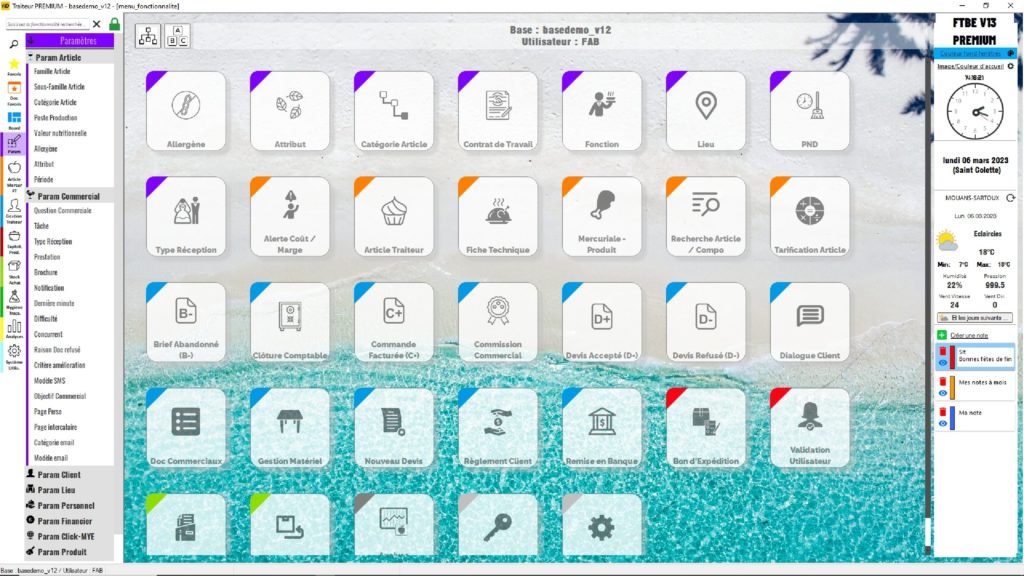The image size is (1024, 576).
Task: Open the PND tile
Action: 810,111
